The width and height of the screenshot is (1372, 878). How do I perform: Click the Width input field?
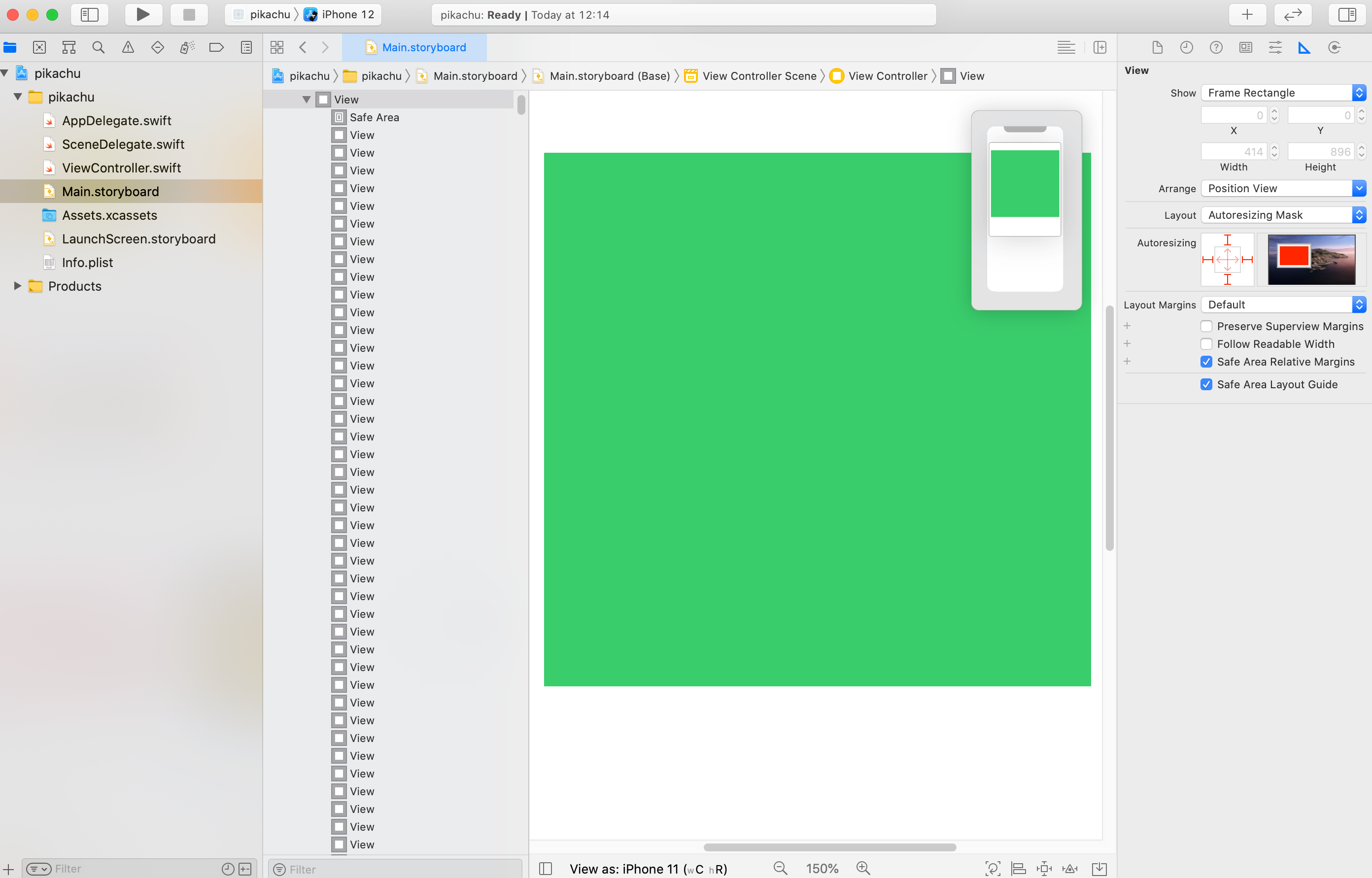click(1233, 152)
